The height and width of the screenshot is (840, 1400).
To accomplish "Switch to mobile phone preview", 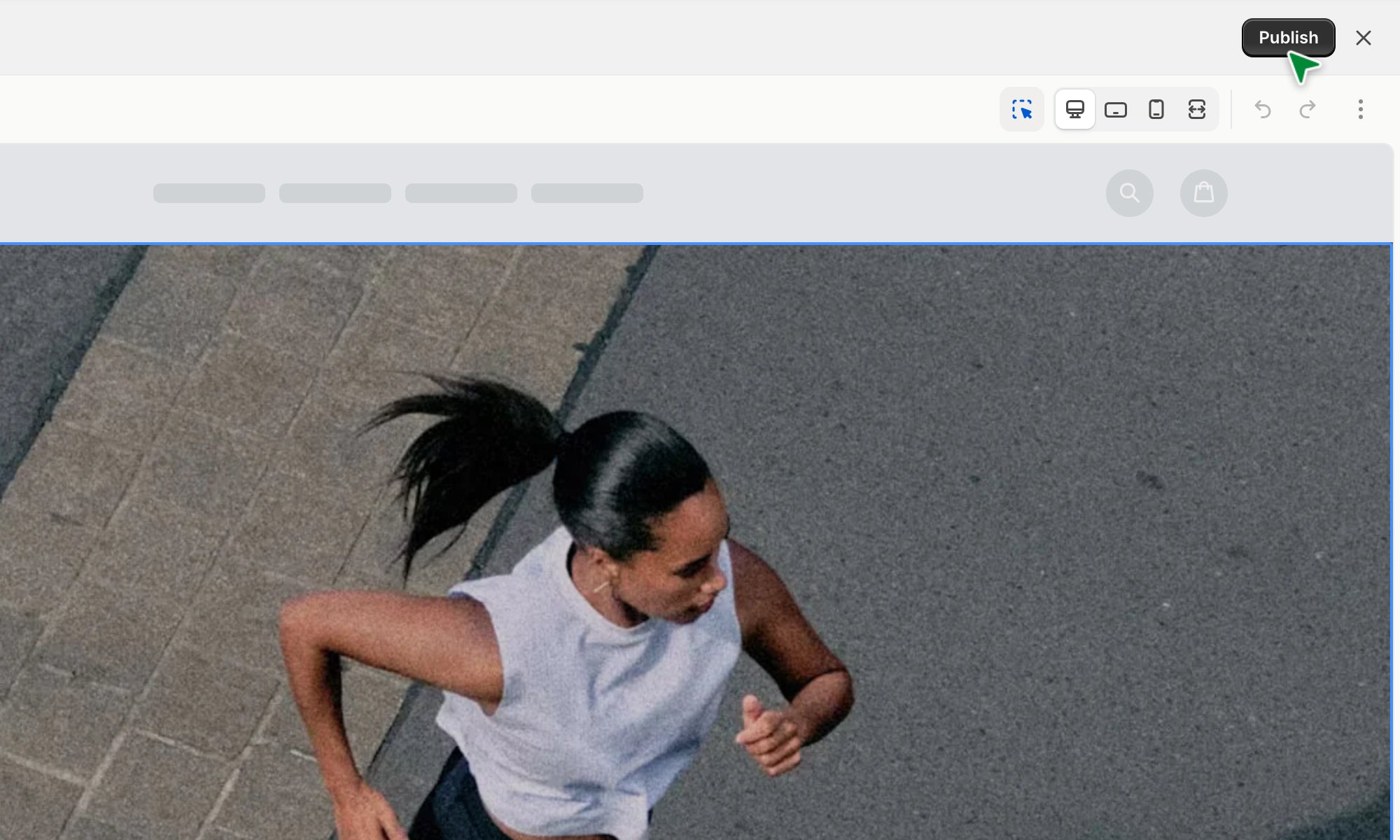I will pyautogui.click(x=1156, y=109).
